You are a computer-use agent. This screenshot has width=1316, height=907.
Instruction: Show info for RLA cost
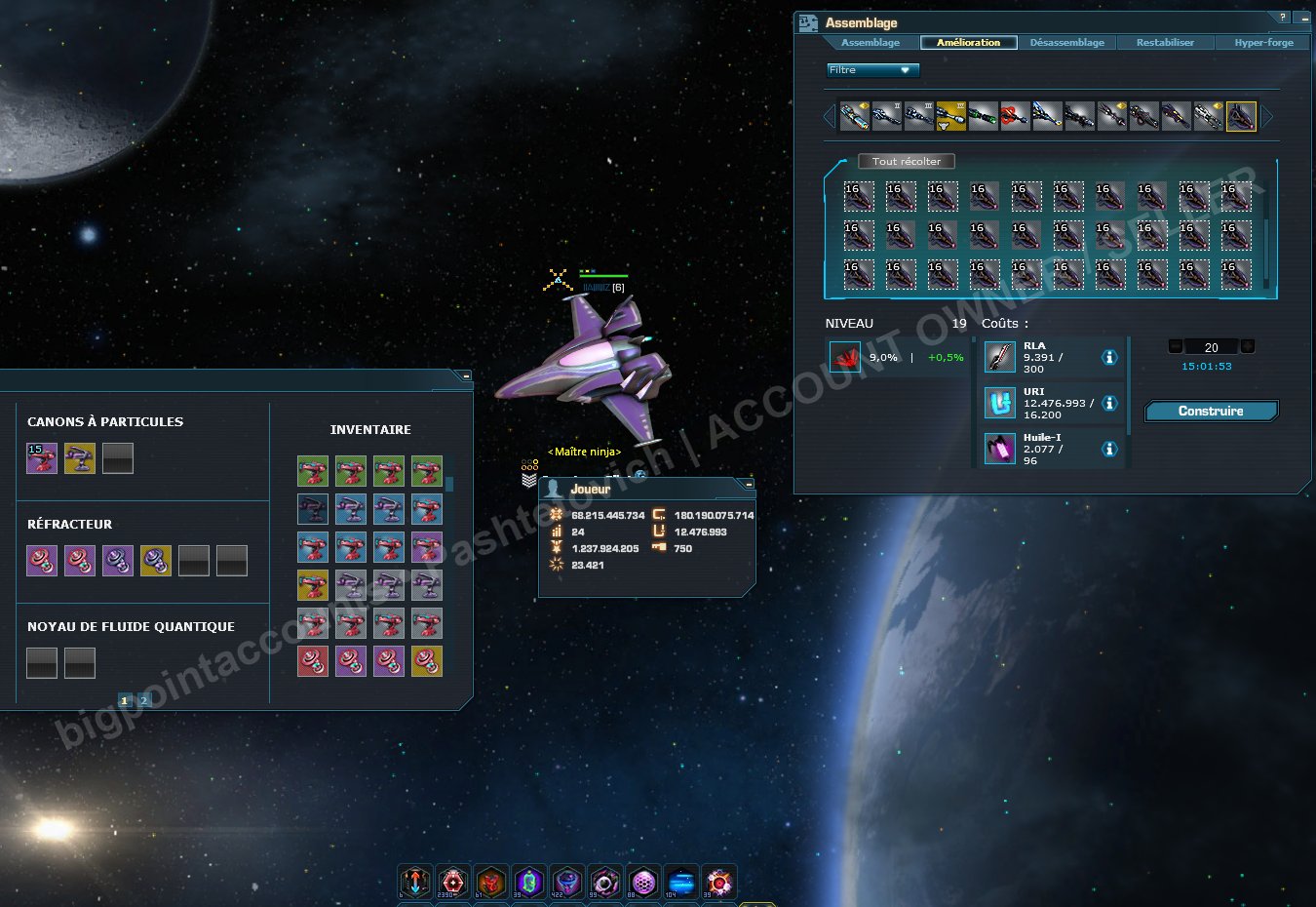click(1109, 358)
